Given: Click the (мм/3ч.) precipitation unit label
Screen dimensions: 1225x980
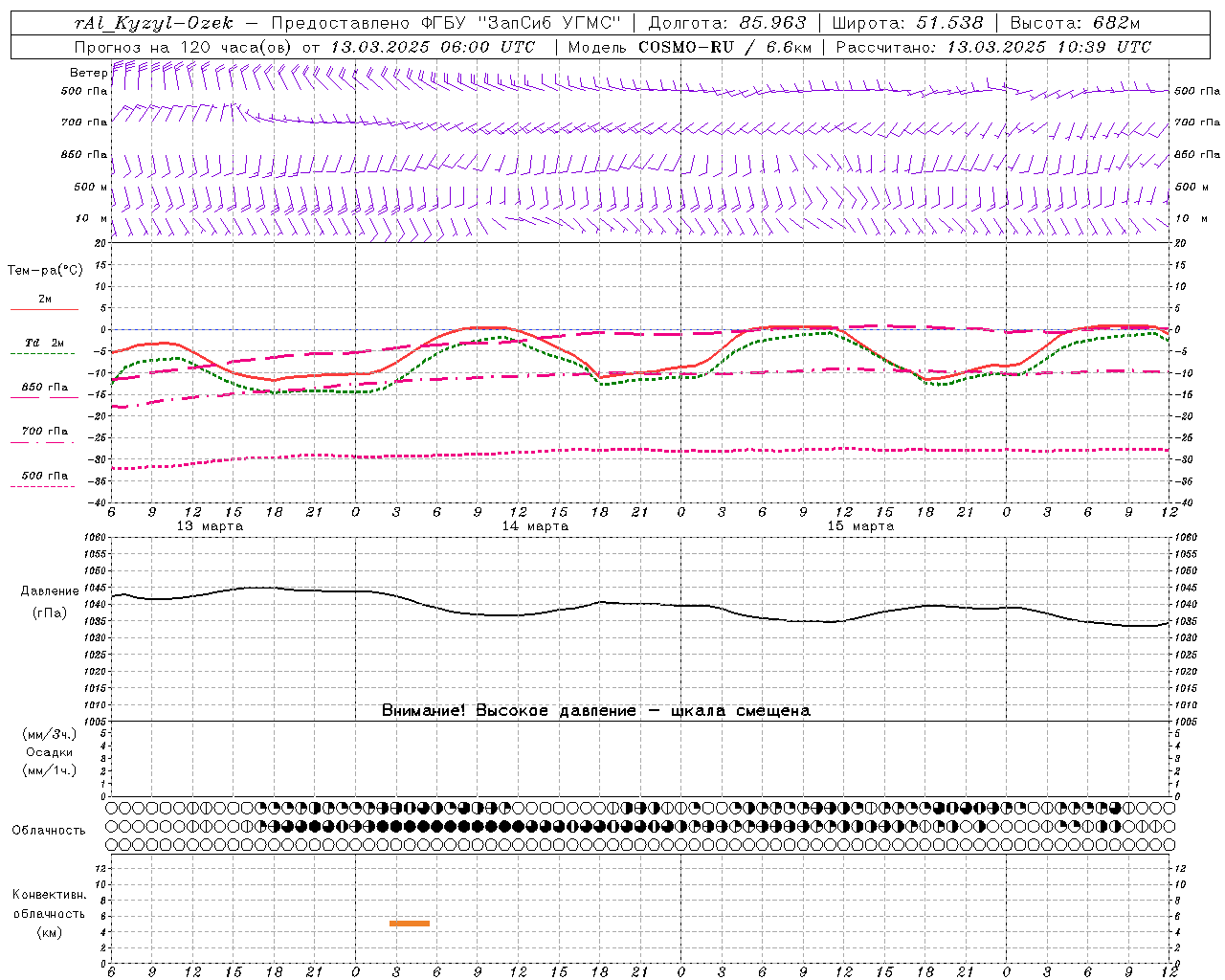Looking at the screenshot, I should pyautogui.click(x=50, y=734).
